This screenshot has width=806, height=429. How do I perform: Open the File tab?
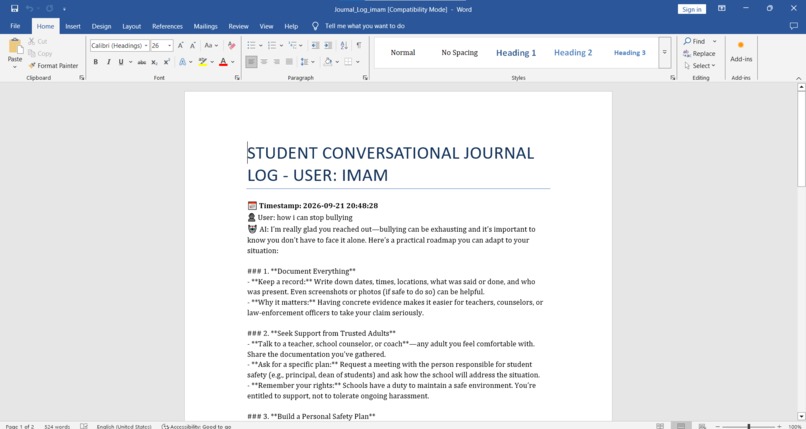coord(15,26)
